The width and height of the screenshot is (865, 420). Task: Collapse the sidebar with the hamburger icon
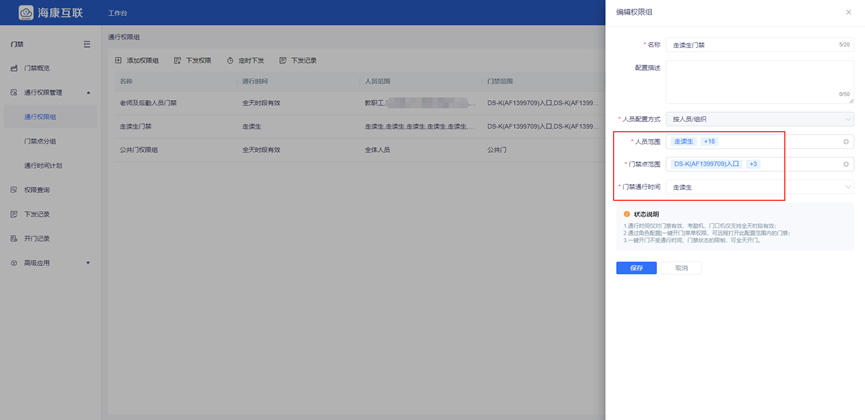(87, 45)
